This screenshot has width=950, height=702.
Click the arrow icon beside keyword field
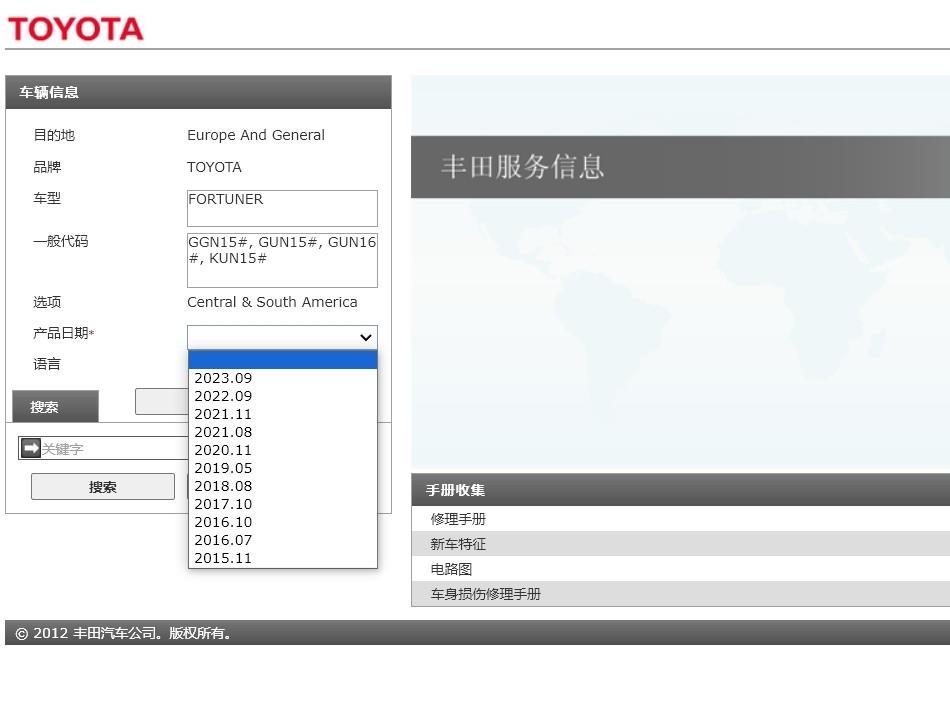(x=30, y=448)
